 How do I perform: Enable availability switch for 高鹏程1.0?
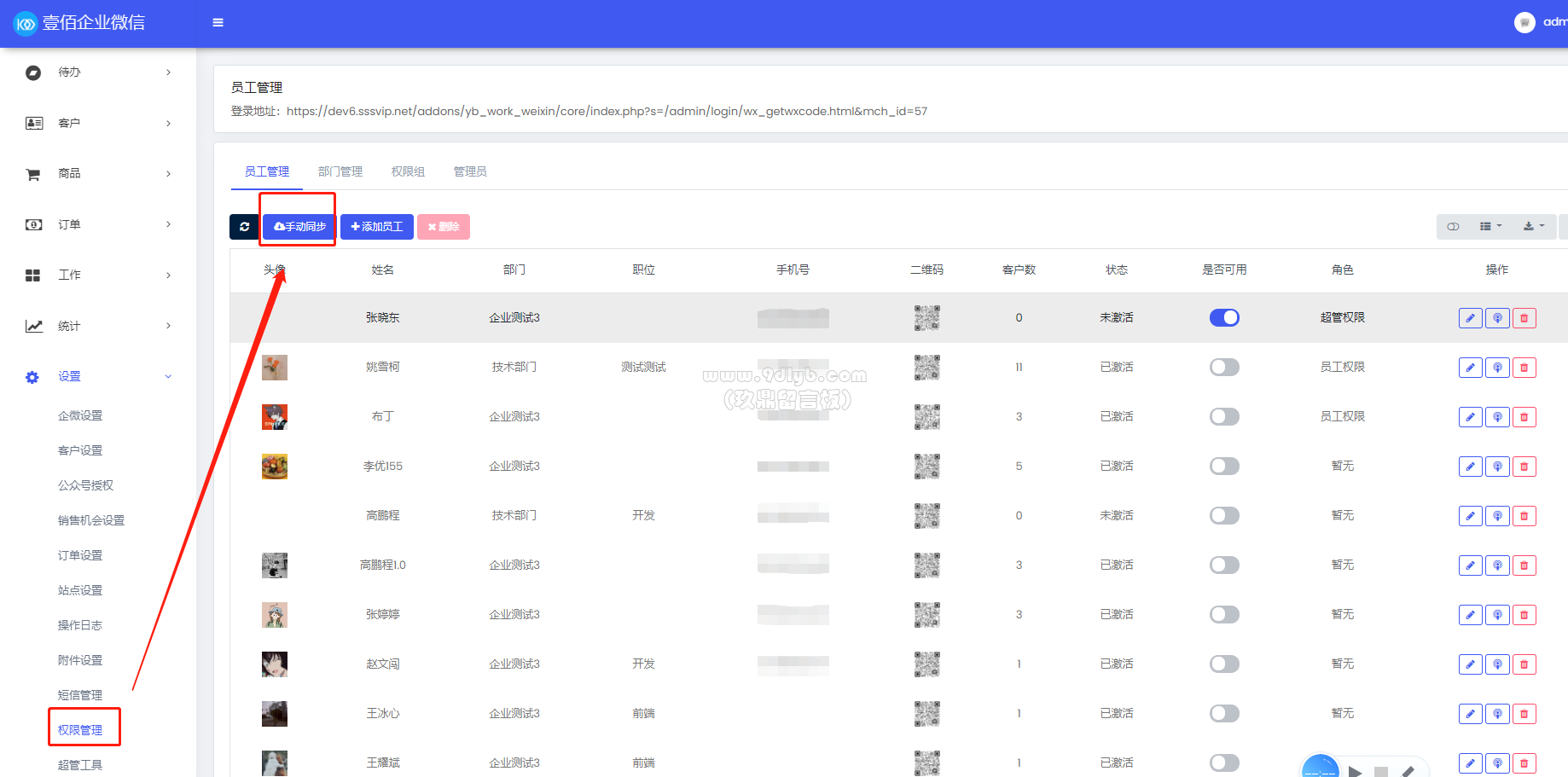coord(1224,565)
